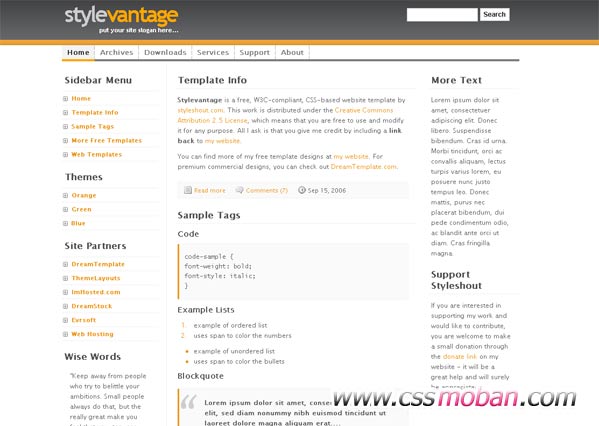Switch to the Downloads tab
Image resolution: width=599 pixels, height=426 pixels.
pos(165,52)
